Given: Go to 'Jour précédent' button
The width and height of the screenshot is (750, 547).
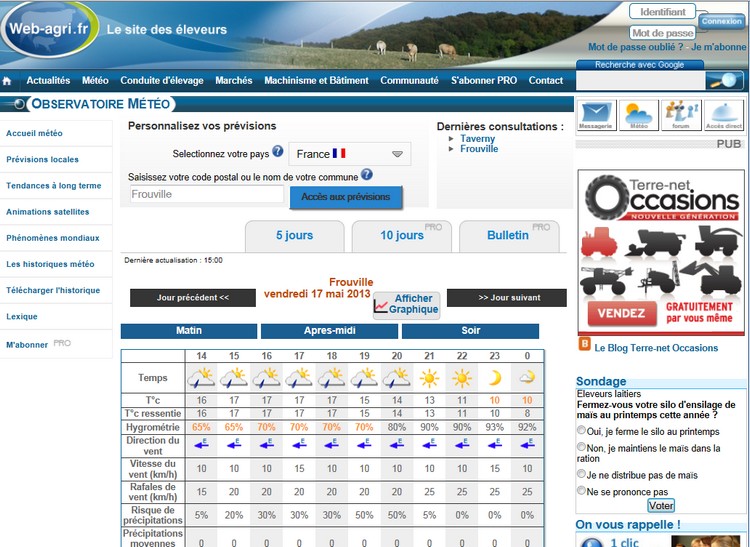Looking at the screenshot, I should tap(193, 297).
